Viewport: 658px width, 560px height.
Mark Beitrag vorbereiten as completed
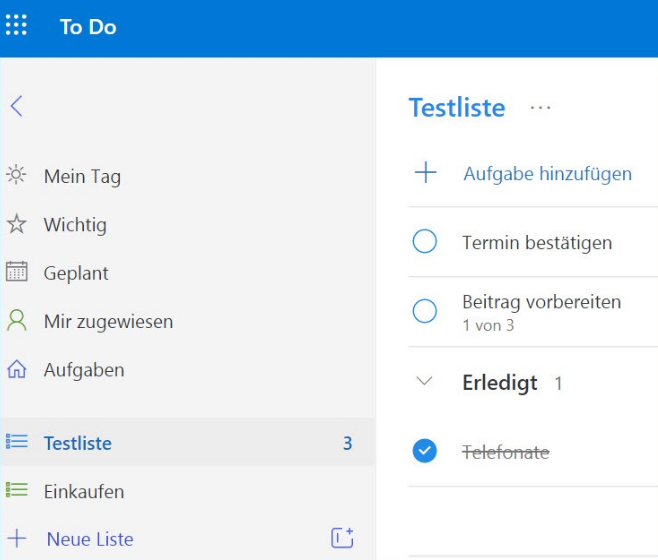[x=425, y=311]
